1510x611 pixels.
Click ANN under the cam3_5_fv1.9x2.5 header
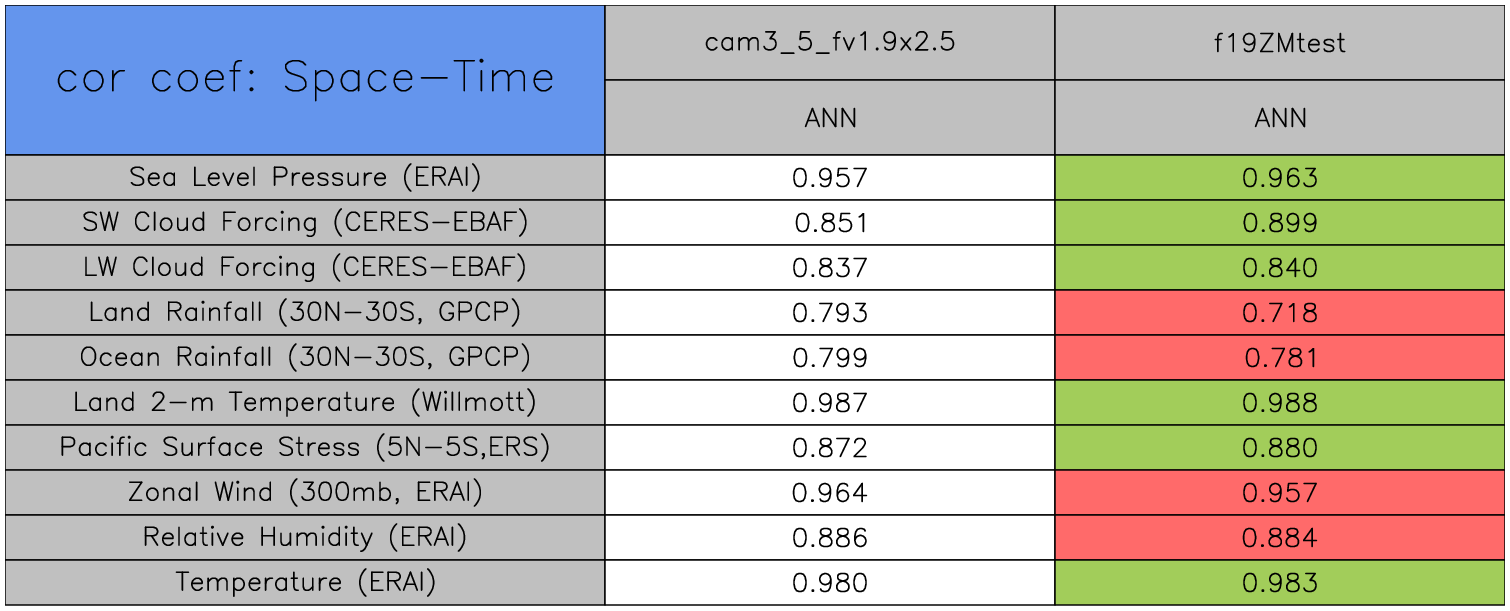[829, 118]
